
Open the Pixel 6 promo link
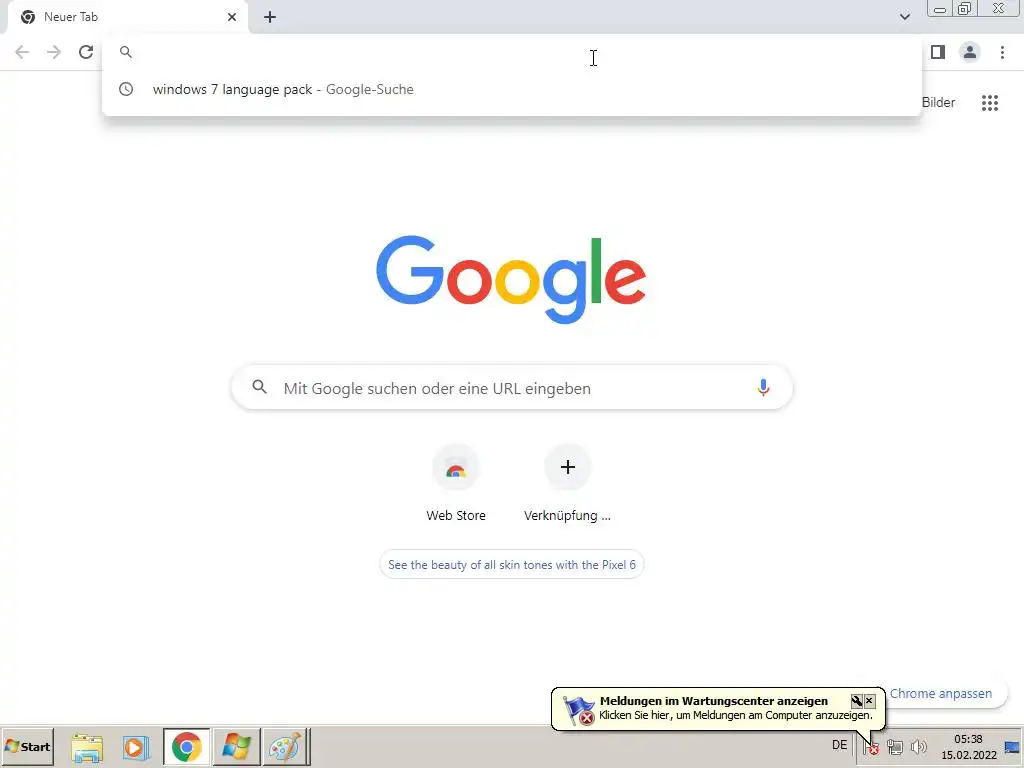pos(512,565)
